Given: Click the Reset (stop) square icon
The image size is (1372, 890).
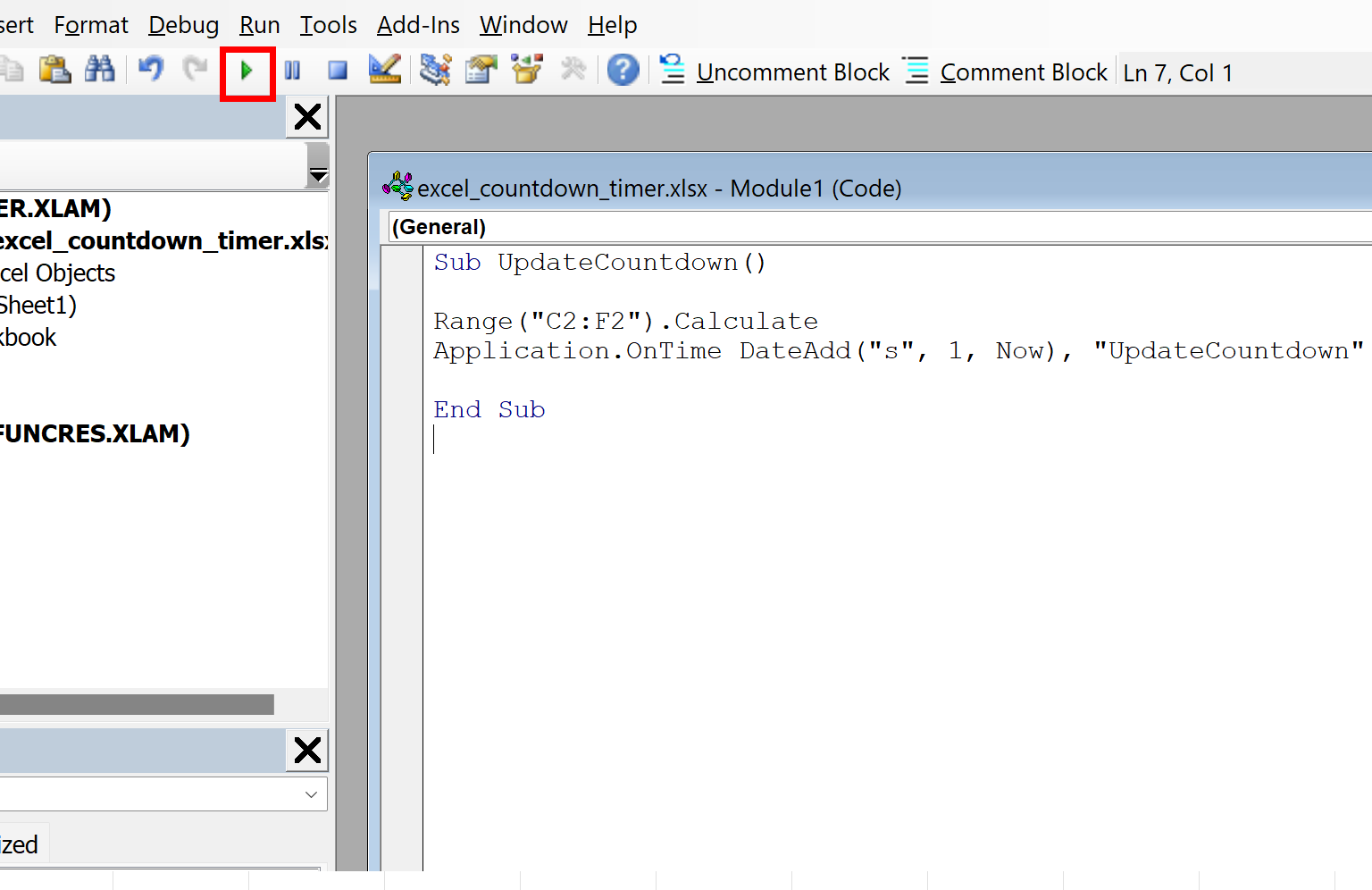Looking at the screenshot, I should click(337, 71).
